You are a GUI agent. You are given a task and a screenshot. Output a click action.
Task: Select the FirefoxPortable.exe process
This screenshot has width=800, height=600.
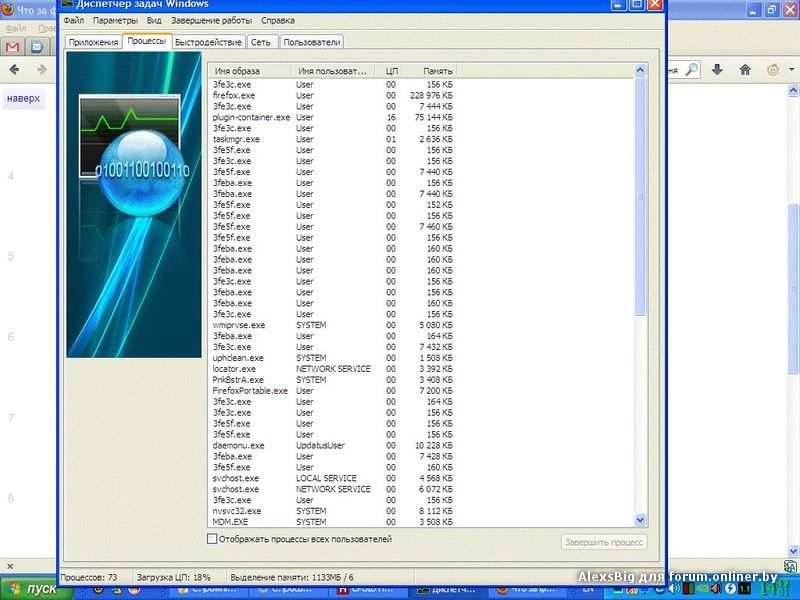coord(333,391)
